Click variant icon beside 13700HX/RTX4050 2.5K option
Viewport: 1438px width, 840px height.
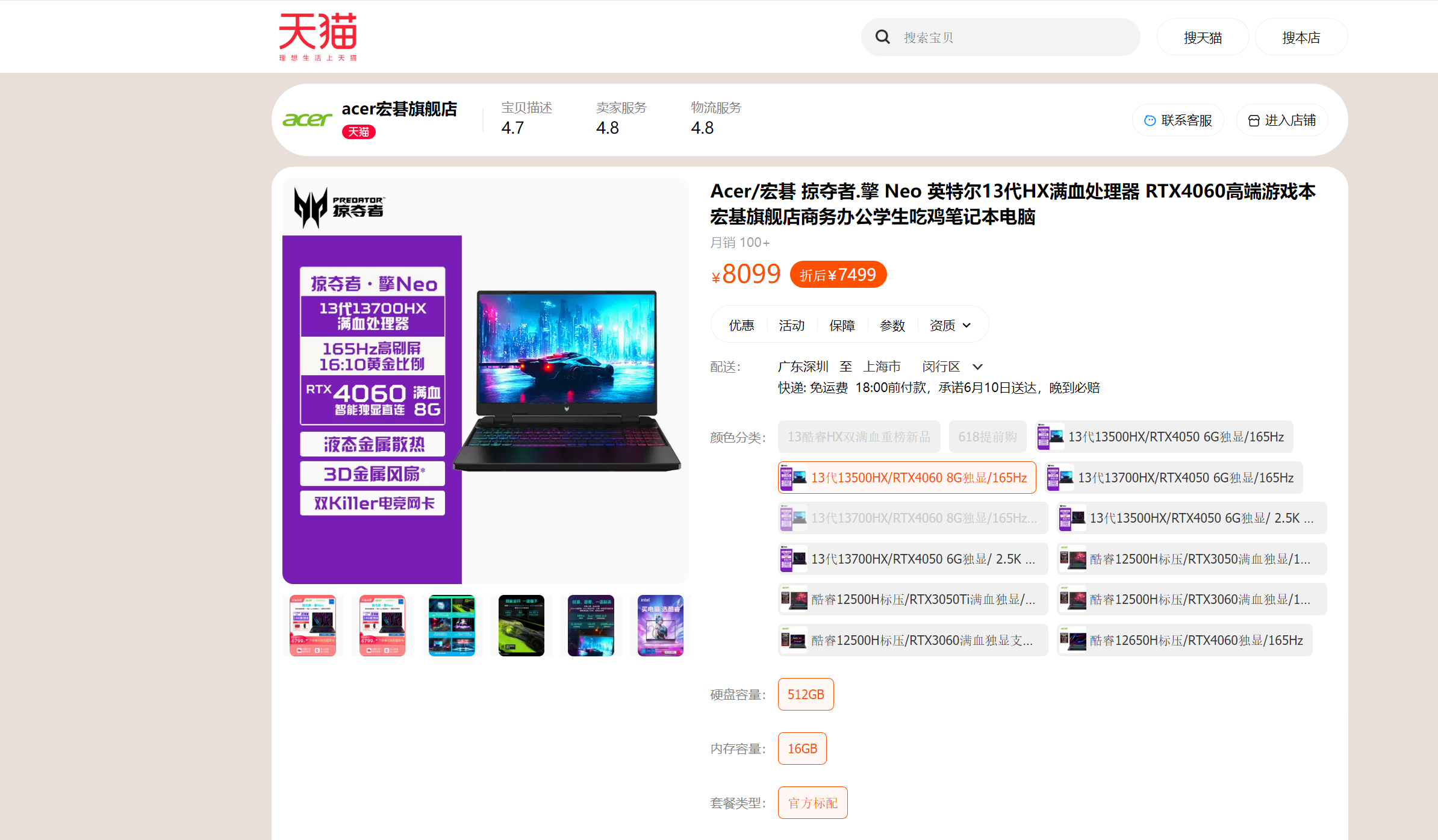793,559
